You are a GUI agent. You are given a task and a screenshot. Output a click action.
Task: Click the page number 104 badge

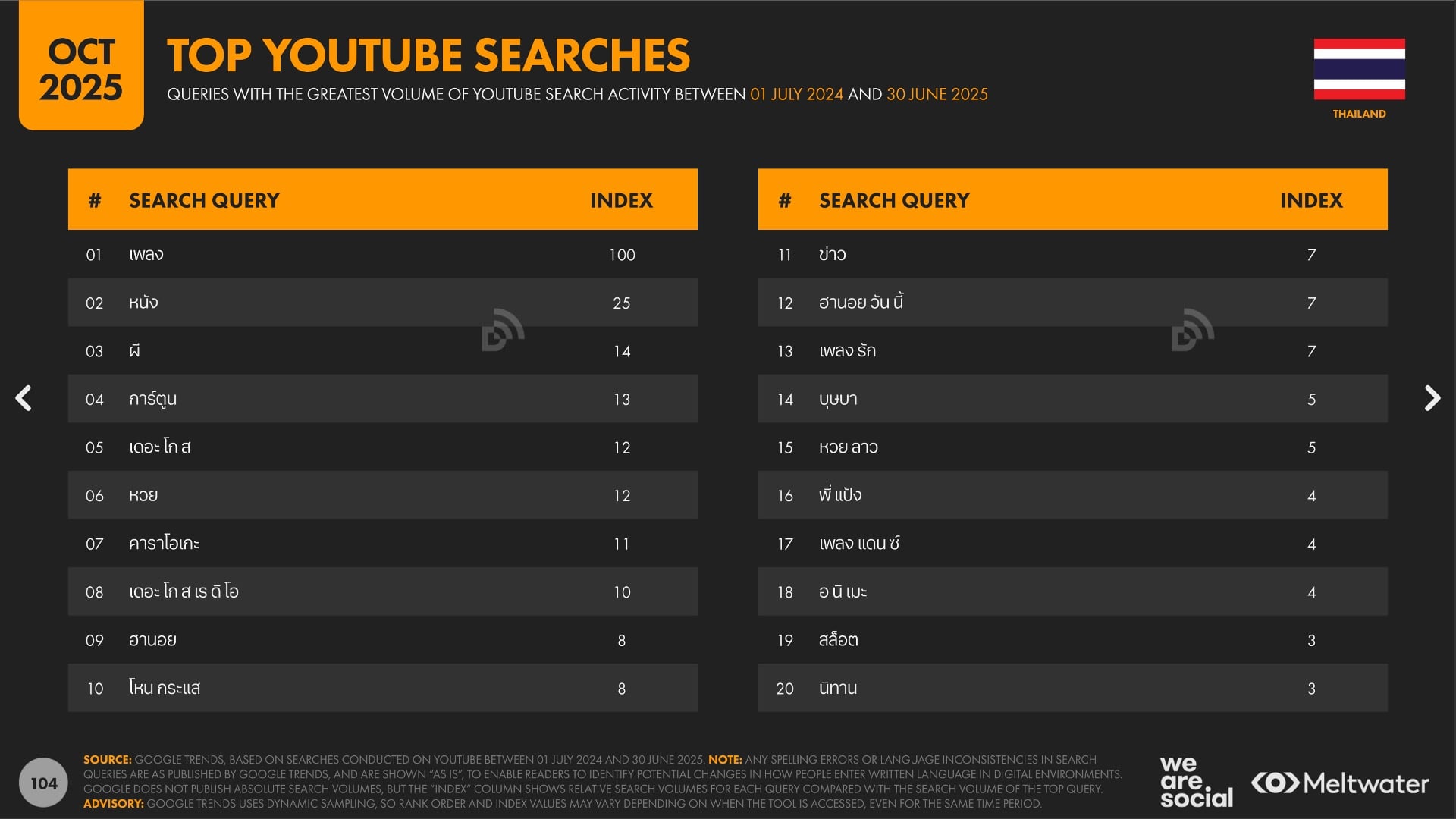[x=44, y=783]
